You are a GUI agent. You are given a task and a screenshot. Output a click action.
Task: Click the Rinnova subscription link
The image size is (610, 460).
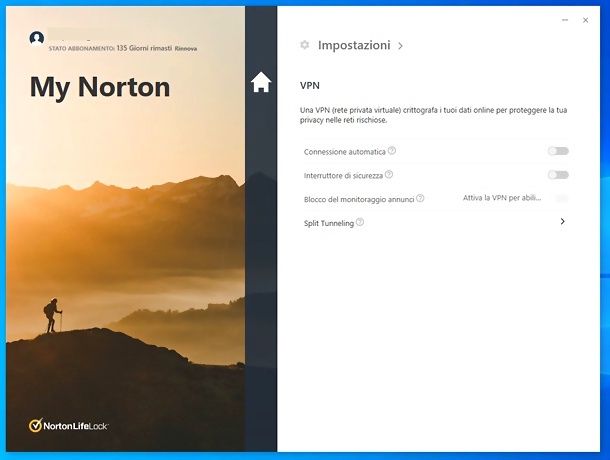(186, 49)
